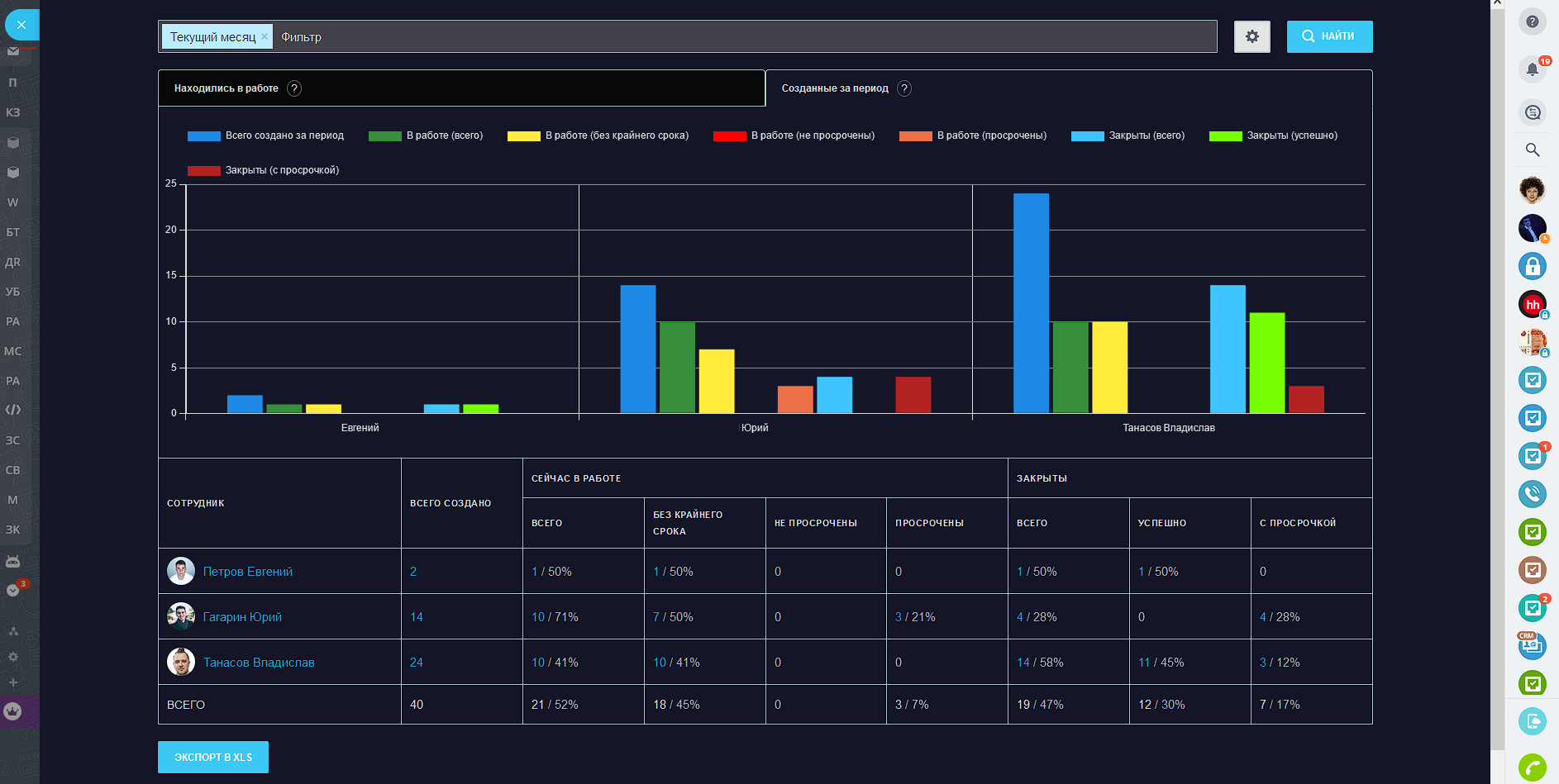
Task: Remove the 'Текущий месяц' filter tag
Action: pos(265,36)
